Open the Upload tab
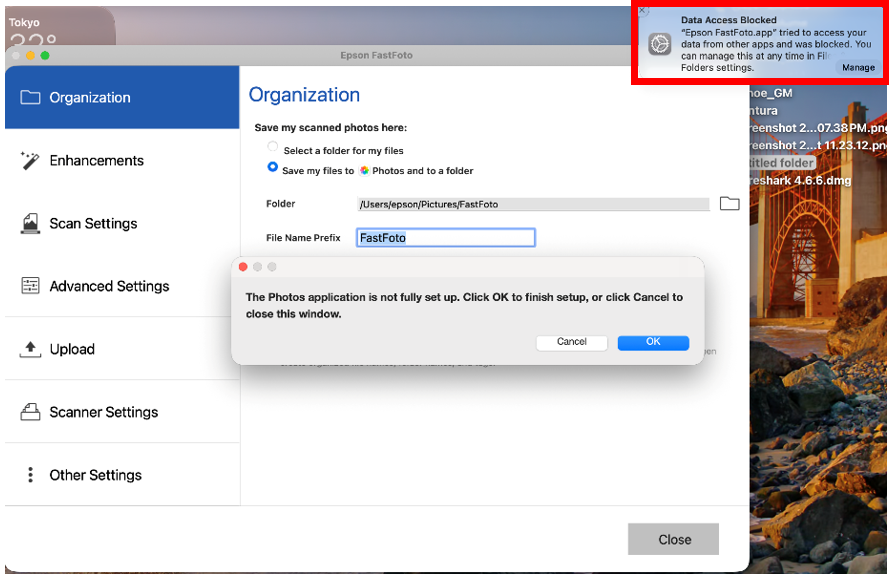 coord(122,349)
